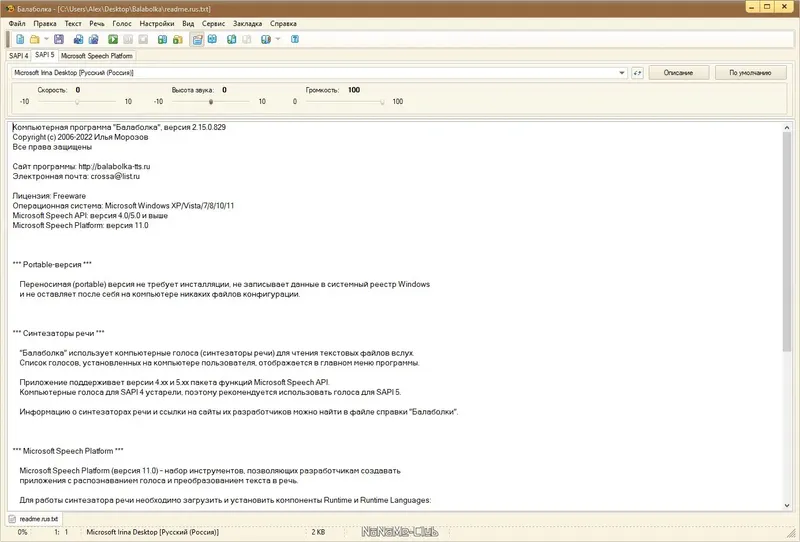
Task: Click the Громкость slider thumb
Action: (x=382, y=102)
